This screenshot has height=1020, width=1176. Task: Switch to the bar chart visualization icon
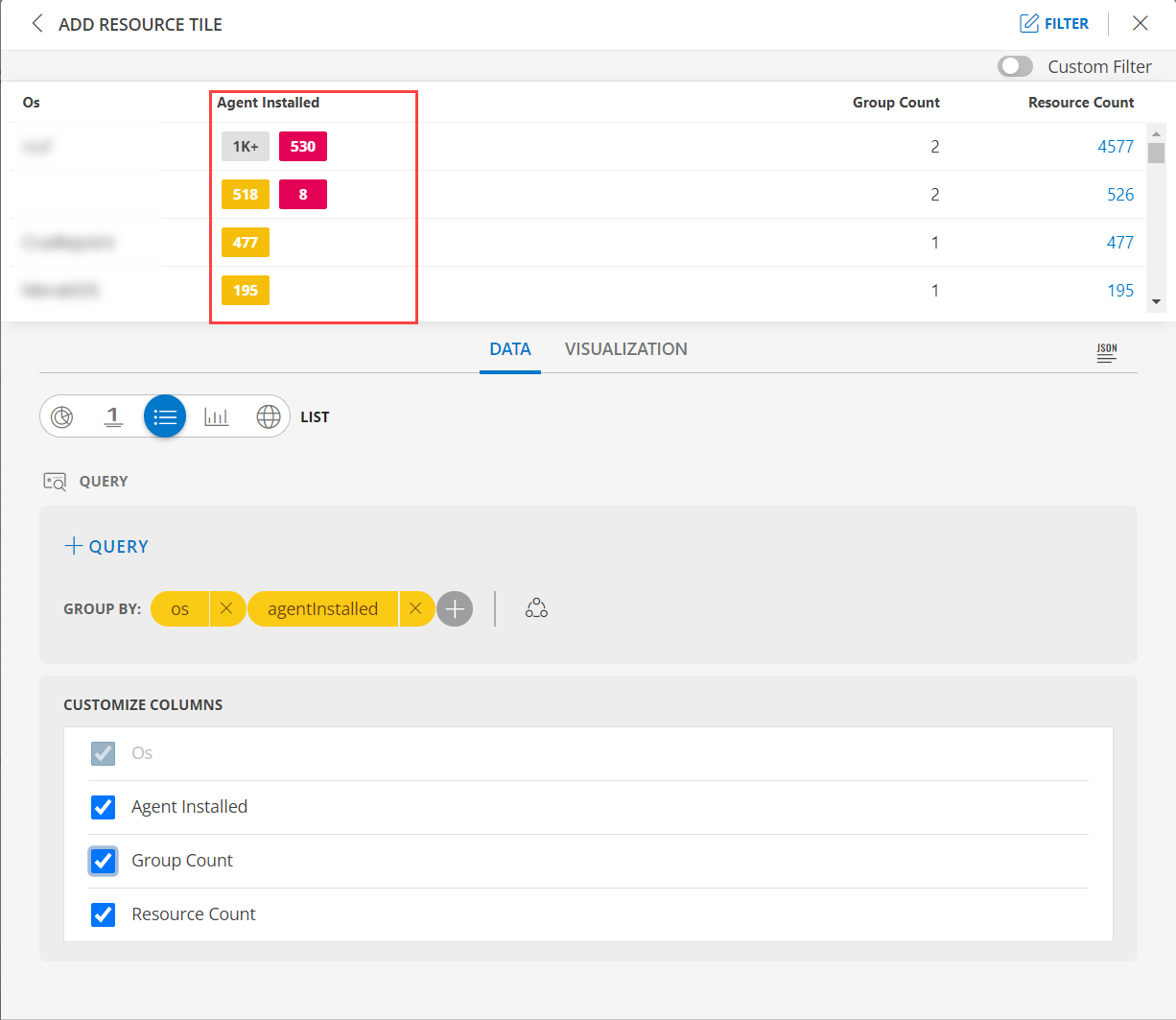[216, 416]
